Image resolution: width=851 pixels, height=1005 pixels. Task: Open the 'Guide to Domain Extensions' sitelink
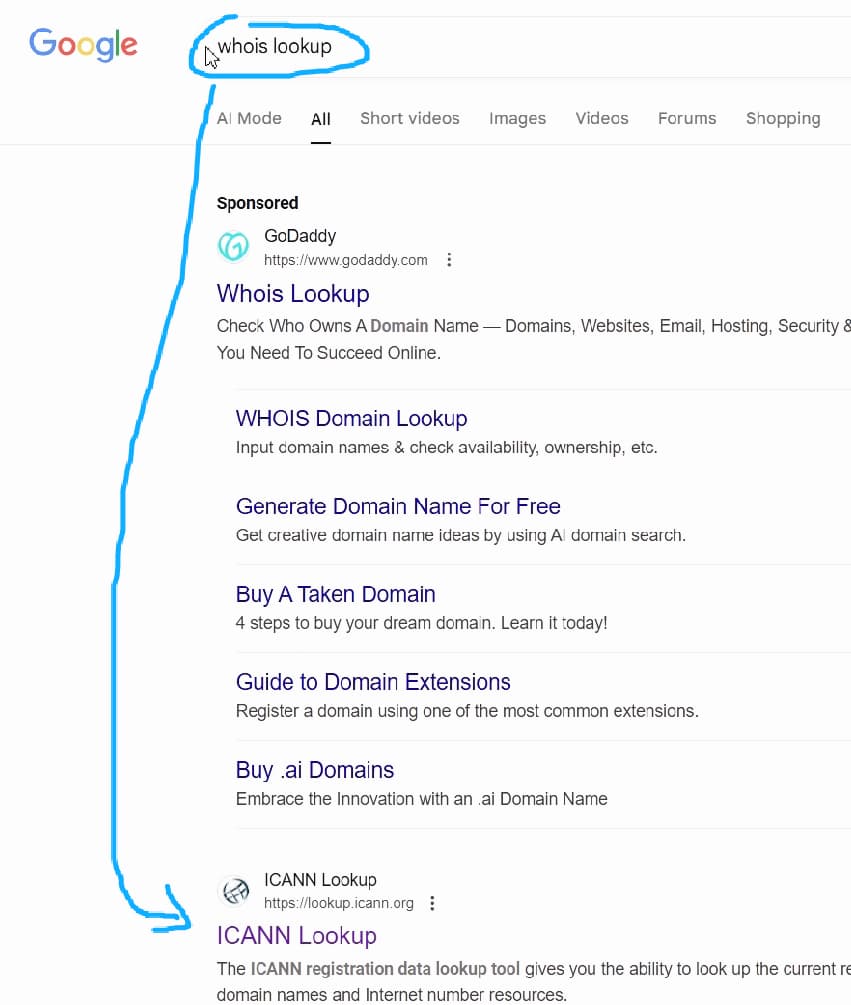click(x=373, y=682)
